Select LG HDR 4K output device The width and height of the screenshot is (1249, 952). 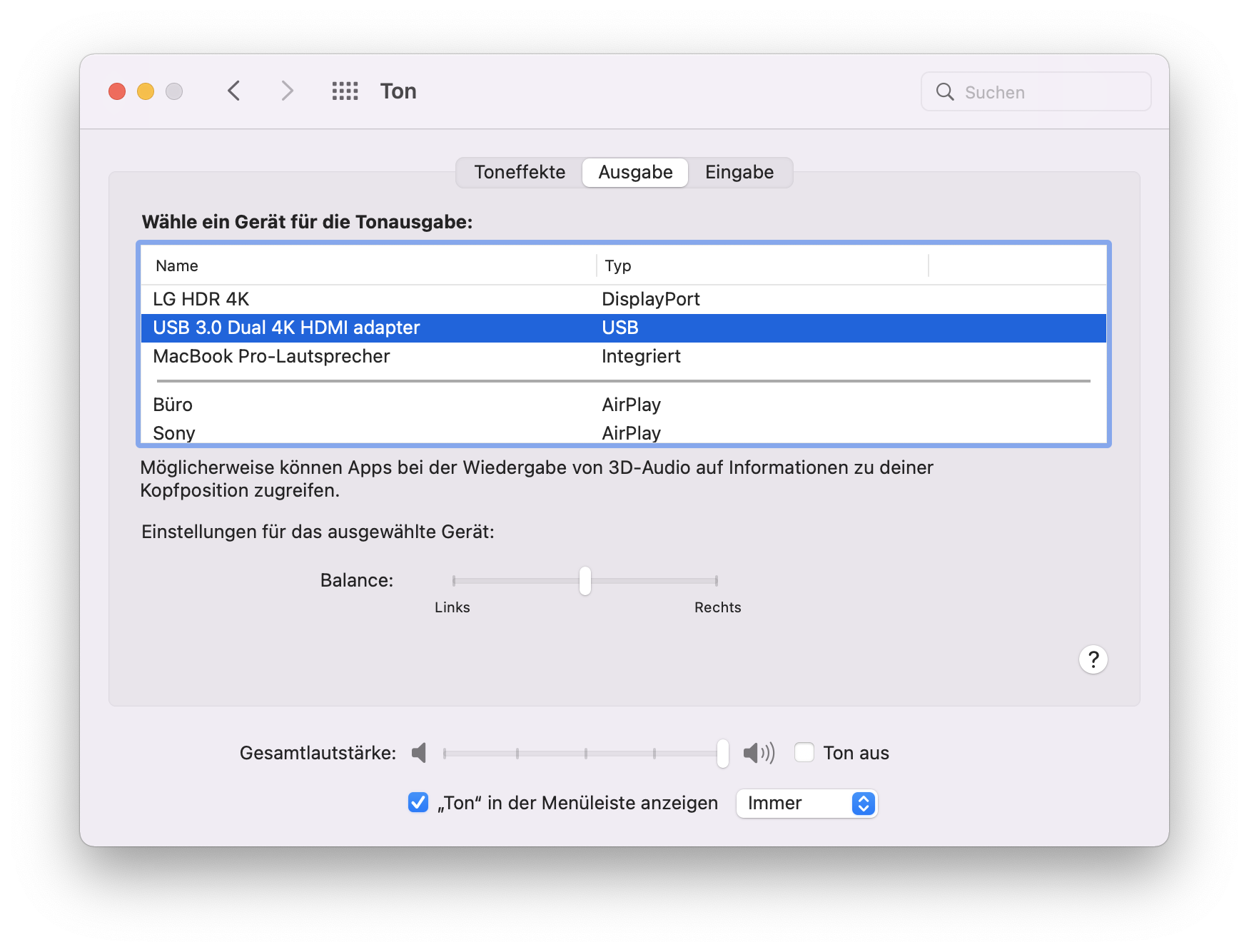[201, 299]
